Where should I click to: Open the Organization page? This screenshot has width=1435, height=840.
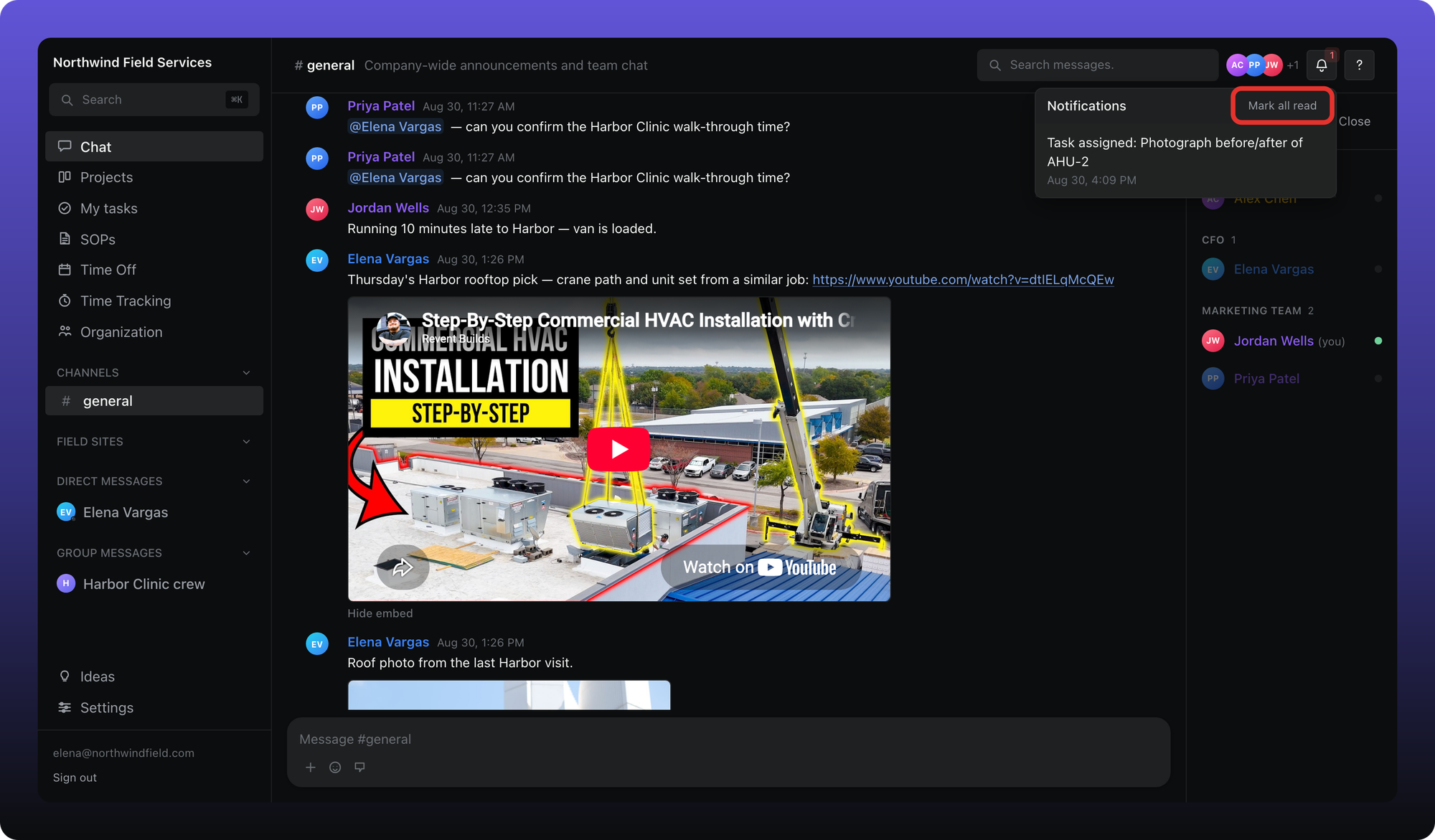(x=154, y=331)
